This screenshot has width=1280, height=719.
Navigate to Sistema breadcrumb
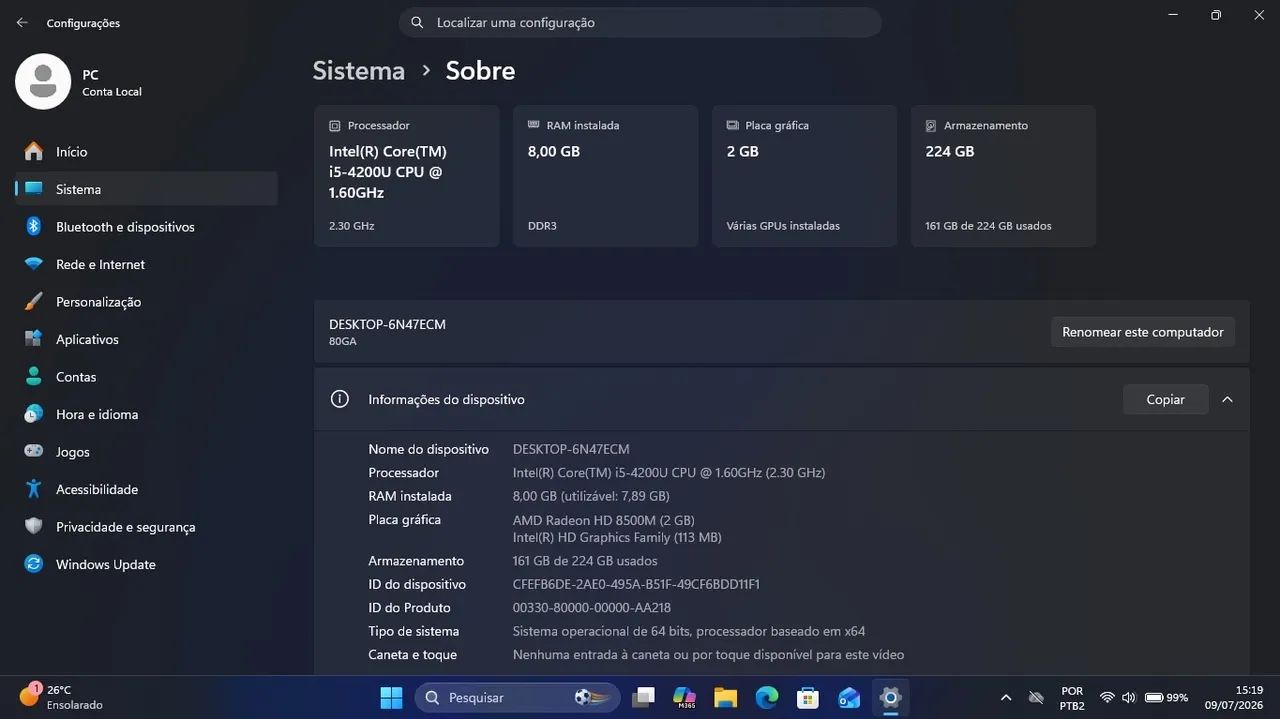358,70
